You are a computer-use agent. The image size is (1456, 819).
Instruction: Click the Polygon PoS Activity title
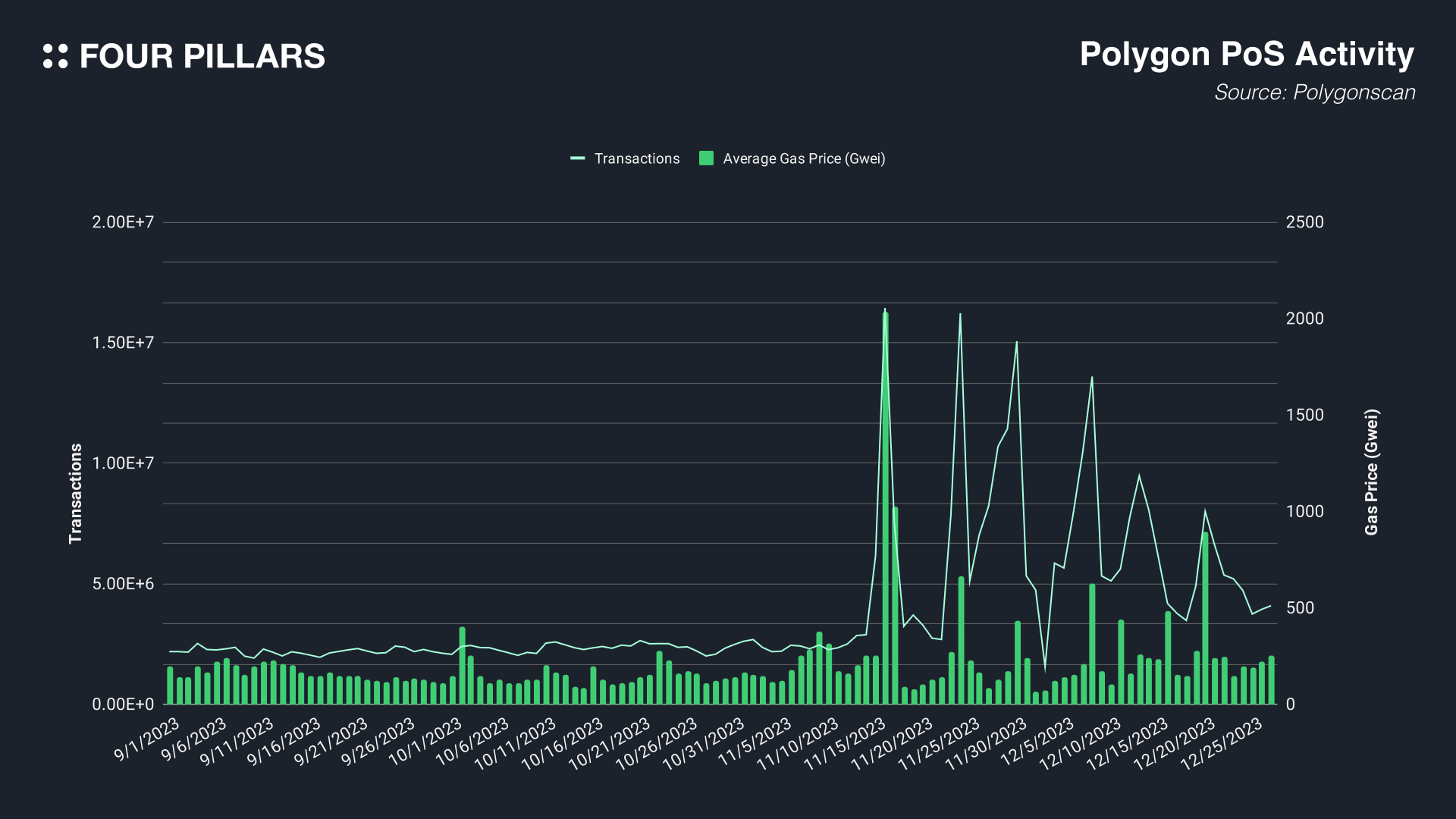tap(1246, 55)
